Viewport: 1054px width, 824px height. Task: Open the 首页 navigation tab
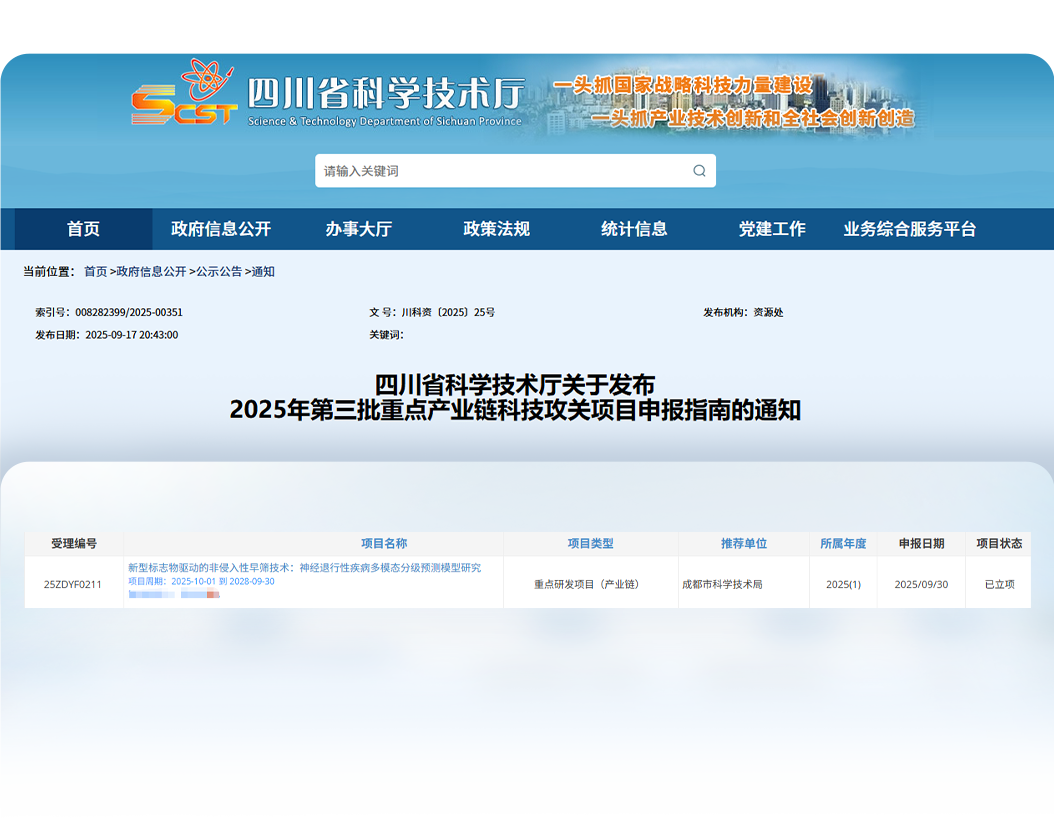point(83,229)
